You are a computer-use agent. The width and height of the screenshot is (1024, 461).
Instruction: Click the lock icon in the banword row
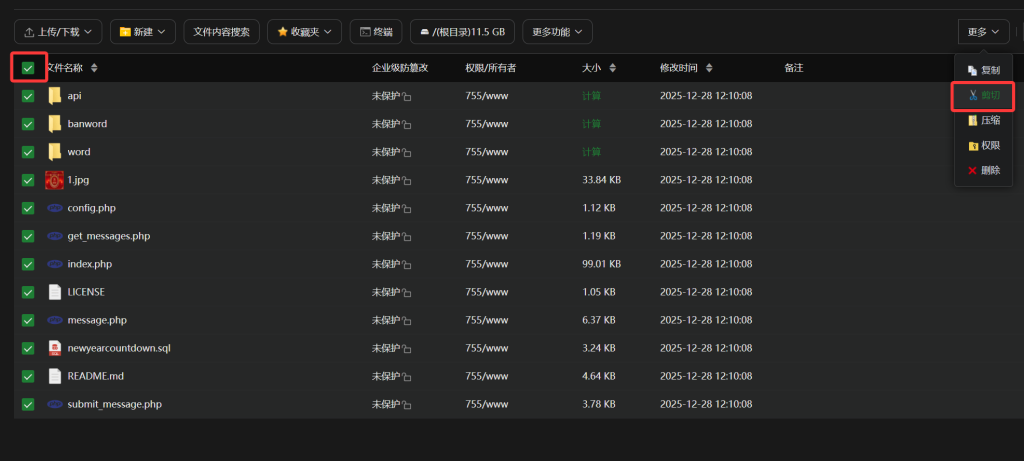click(407, 125)
